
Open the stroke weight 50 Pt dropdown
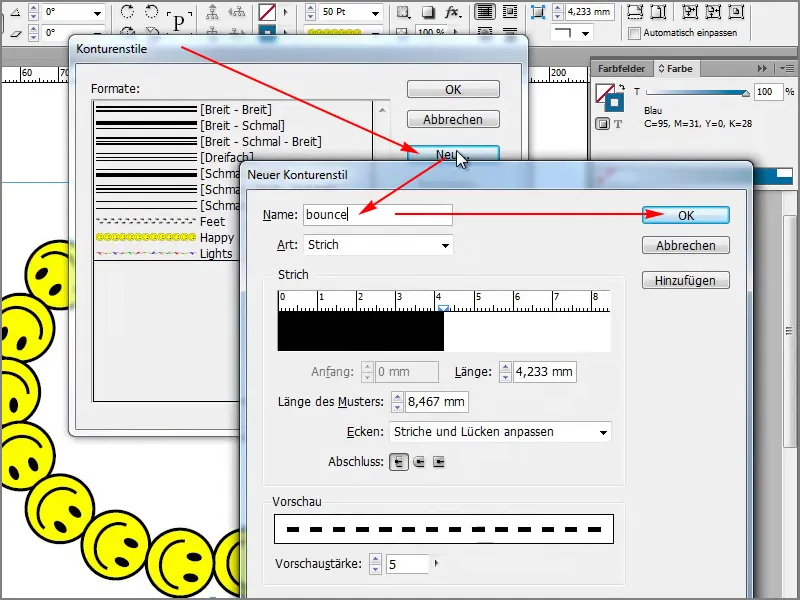coord(376,13)
